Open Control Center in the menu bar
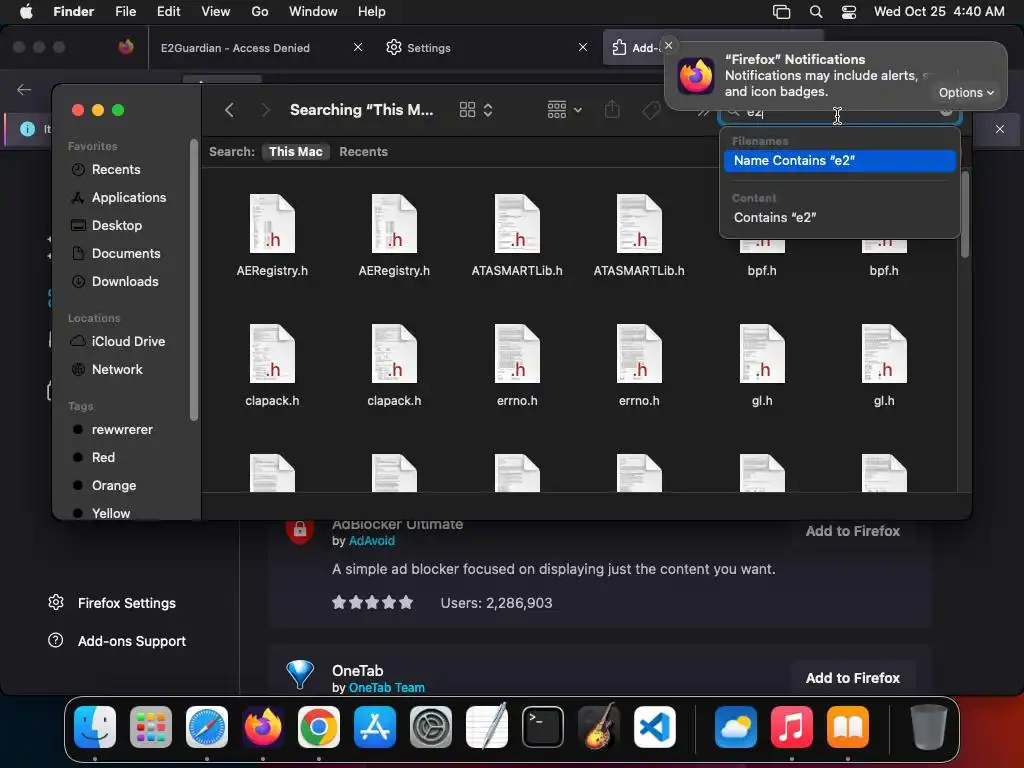 [x=848, y=12]
